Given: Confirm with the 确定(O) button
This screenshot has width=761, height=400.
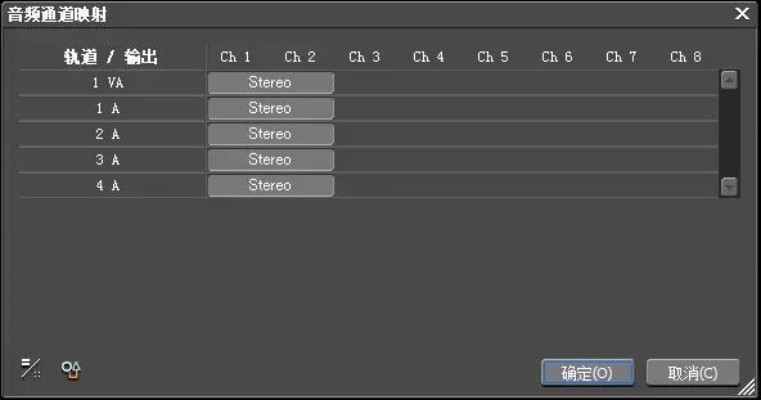Looking at the screenshot, I should (x=587, y=373).
